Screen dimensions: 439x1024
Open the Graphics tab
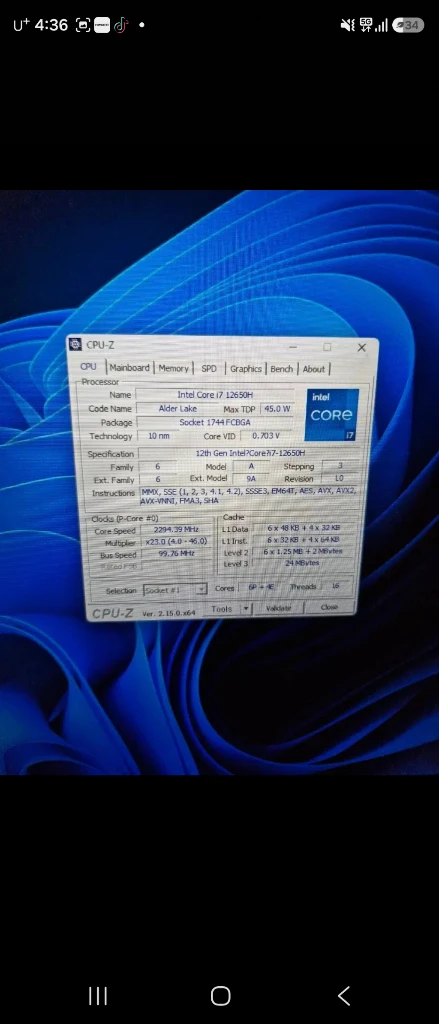[x=246, y=368]
